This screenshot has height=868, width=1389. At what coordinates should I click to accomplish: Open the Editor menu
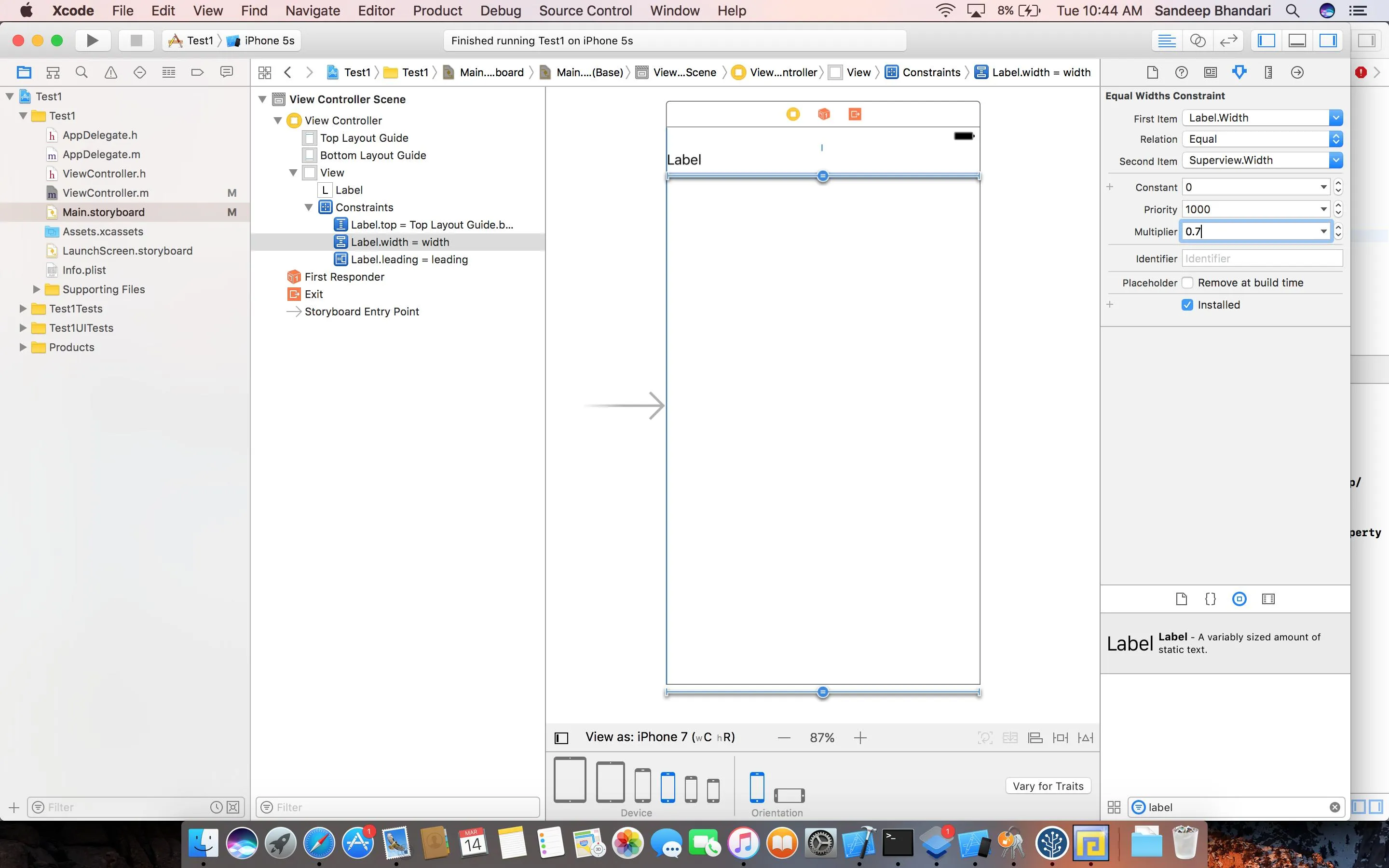376,10
